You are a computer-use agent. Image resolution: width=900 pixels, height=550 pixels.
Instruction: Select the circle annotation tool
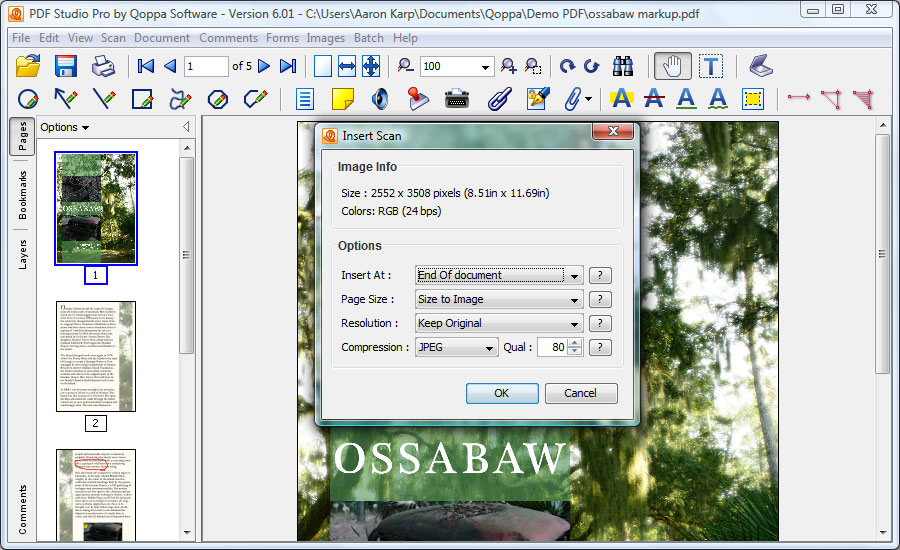coord(28,99)
